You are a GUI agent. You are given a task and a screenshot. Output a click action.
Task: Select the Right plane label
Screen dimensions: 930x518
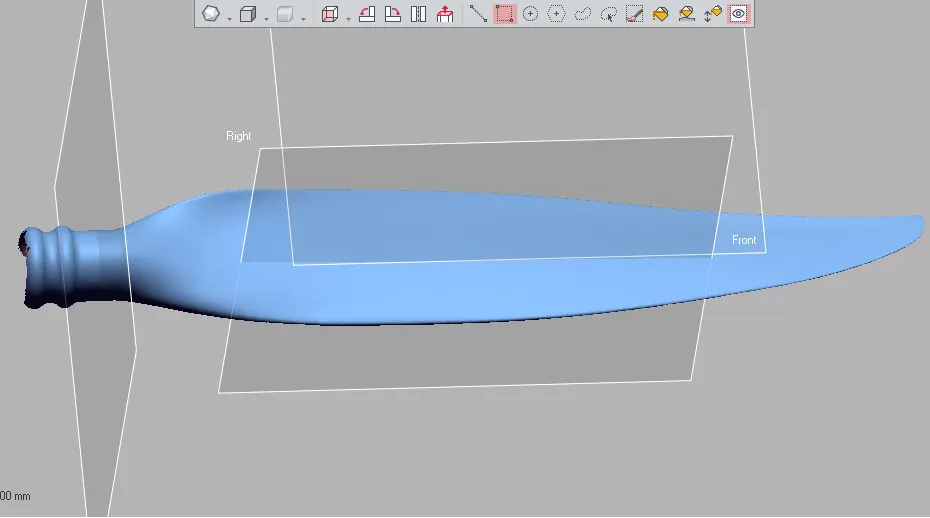(238, 136)
